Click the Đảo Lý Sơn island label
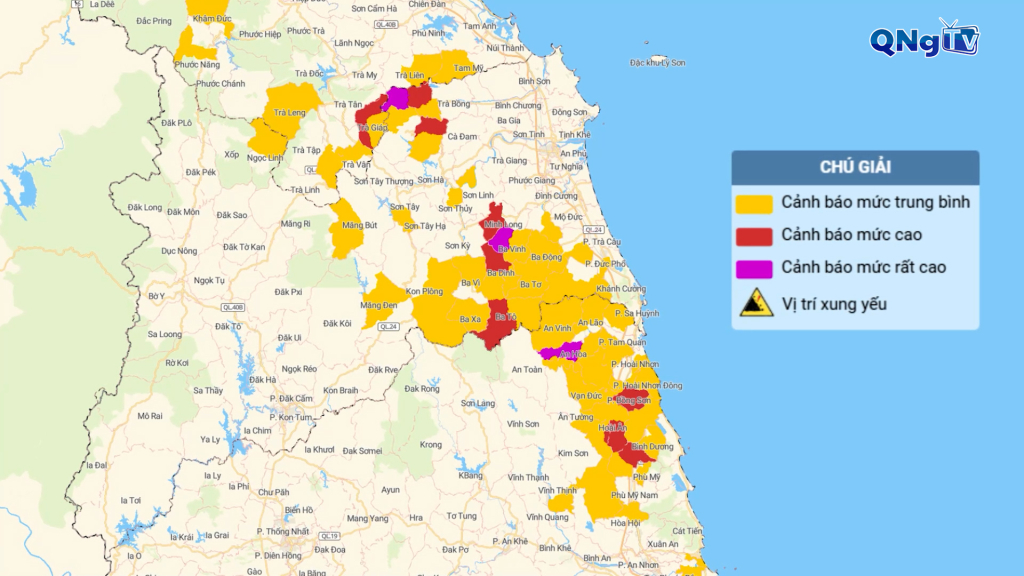 pos(658,63)
